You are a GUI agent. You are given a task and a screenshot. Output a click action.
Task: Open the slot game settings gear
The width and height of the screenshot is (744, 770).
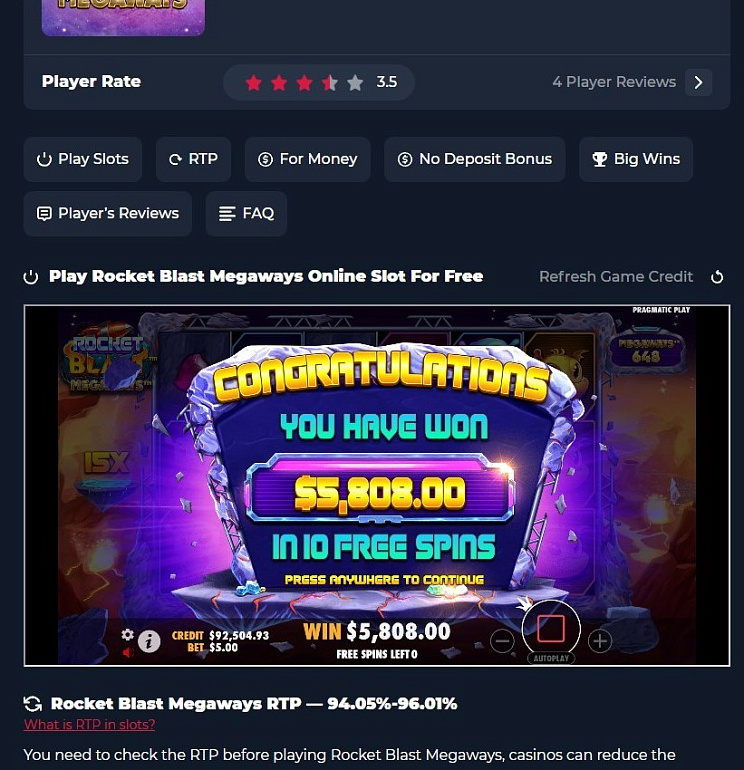[127, 634]
